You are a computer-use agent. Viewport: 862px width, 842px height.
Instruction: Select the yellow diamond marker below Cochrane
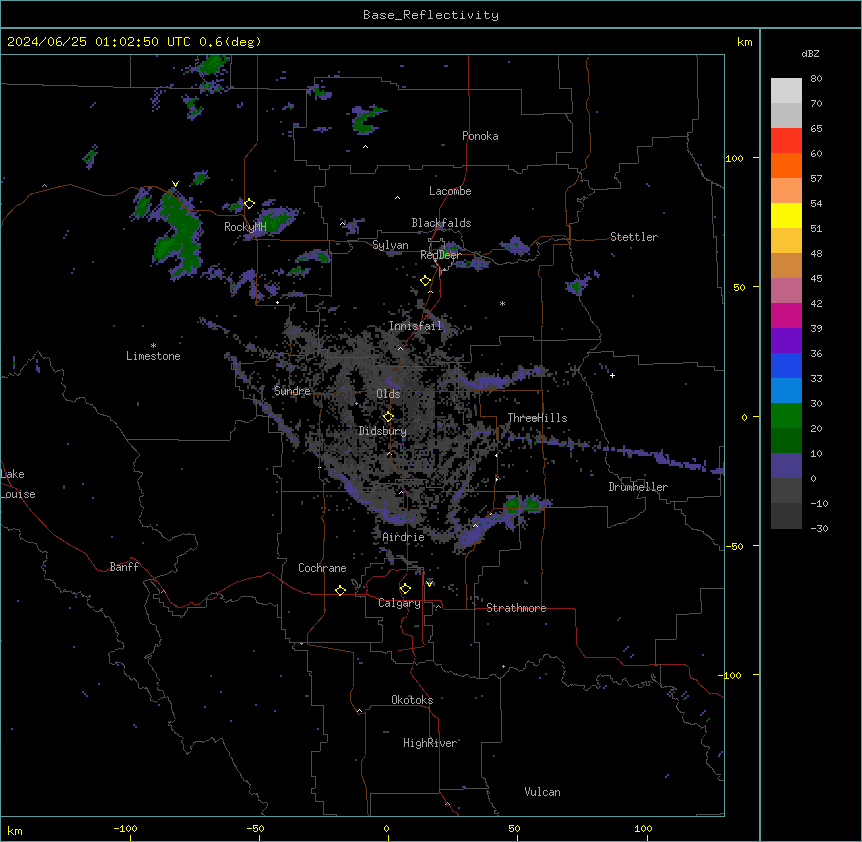[340, 590]
